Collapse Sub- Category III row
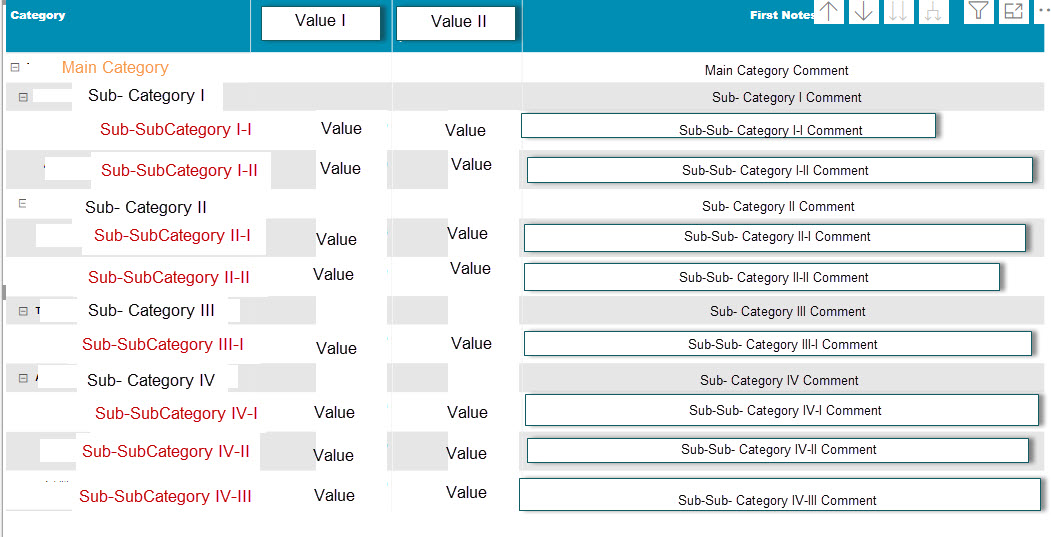This screenshot has width=1051, height=537. pyautogui.click(x=23, y=311)
